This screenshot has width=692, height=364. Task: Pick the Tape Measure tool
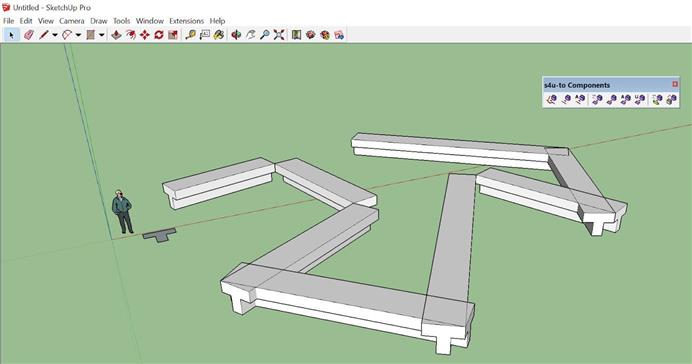(x=190, y=35)
